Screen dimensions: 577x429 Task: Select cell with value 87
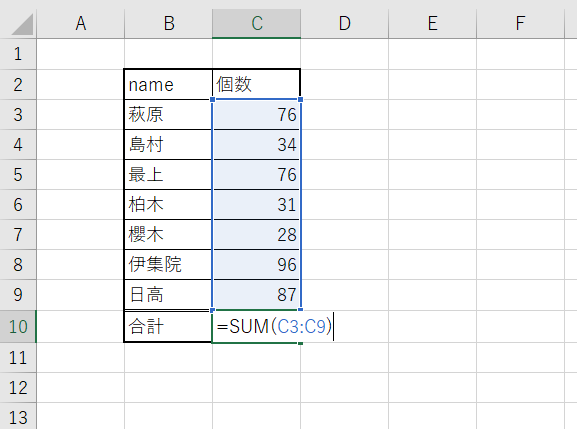pyautogui.click(x=256, y=295)
